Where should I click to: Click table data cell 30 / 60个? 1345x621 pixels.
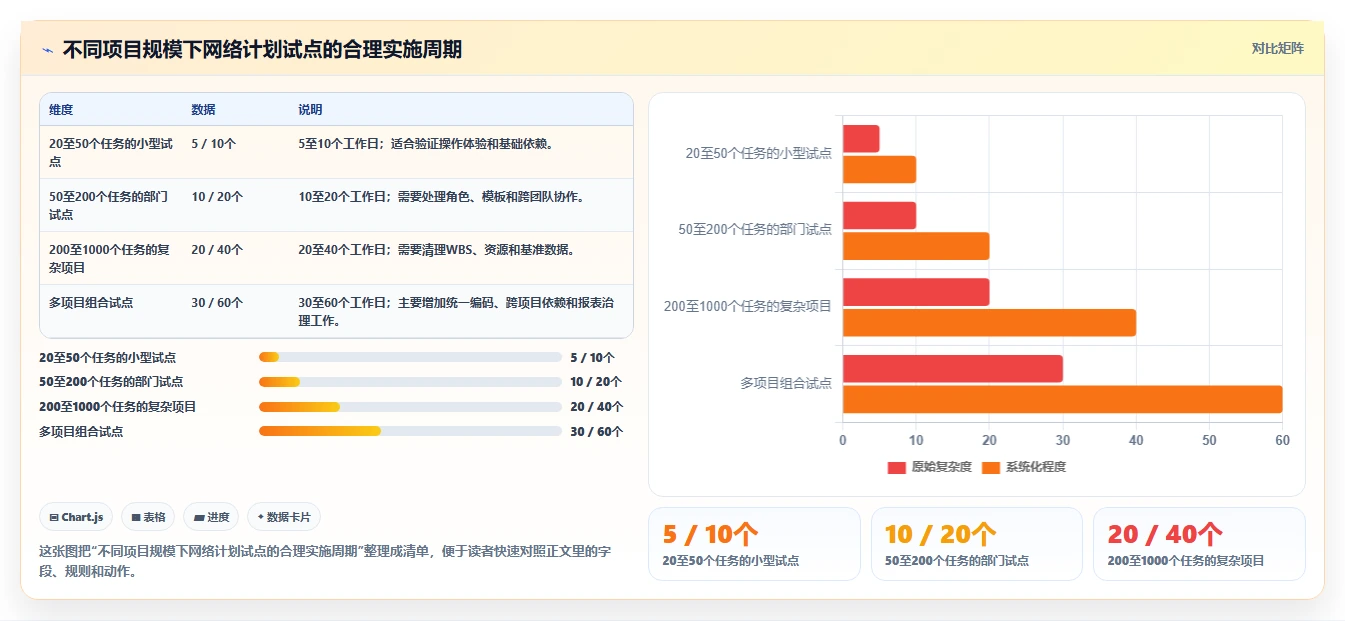pyautogui.click(x=217, y=302)
